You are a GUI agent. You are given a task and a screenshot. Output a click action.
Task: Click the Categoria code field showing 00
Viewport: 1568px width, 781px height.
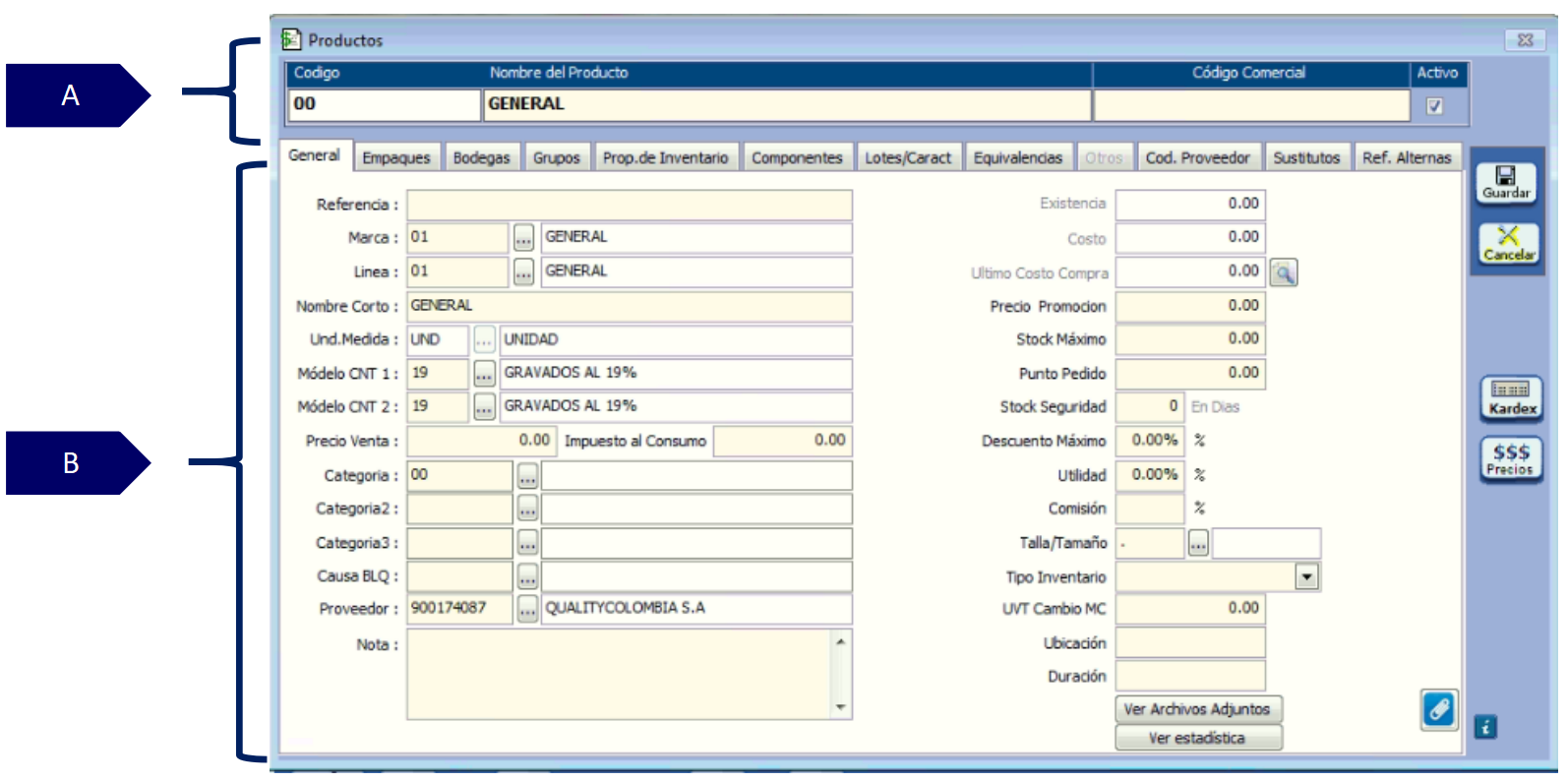pos(459,476)
